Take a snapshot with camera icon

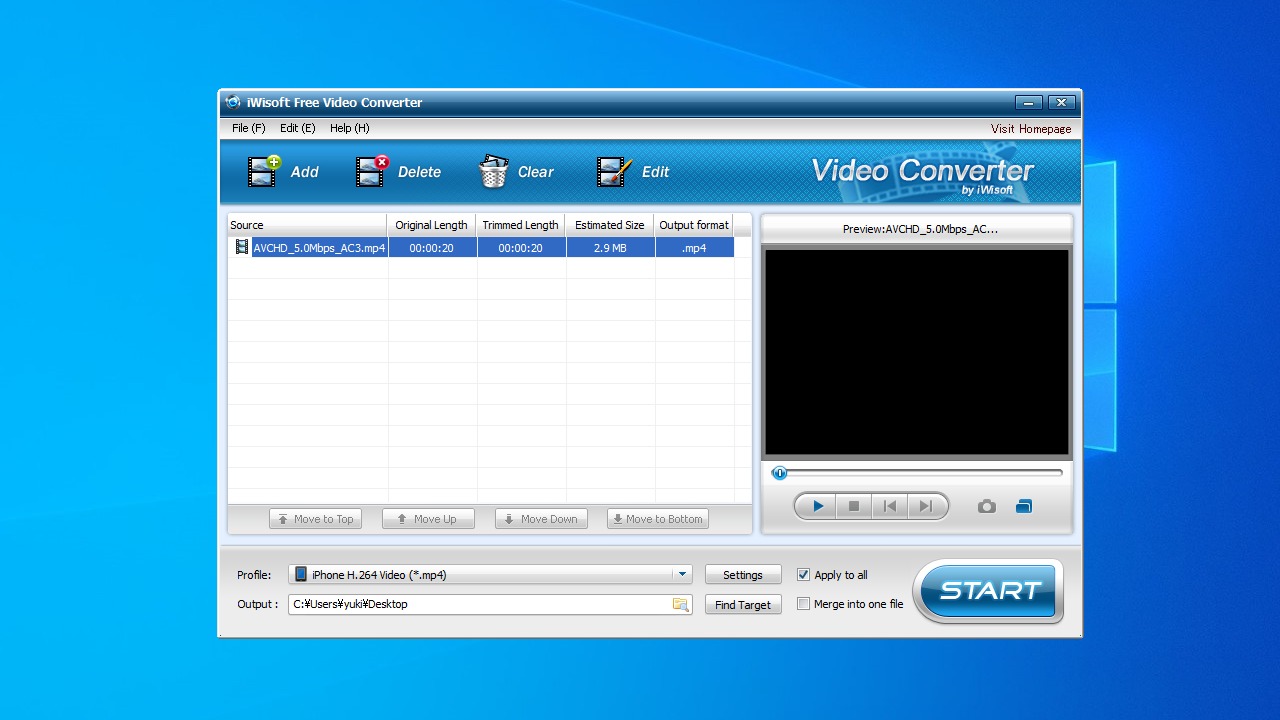(x=987, y=507)
